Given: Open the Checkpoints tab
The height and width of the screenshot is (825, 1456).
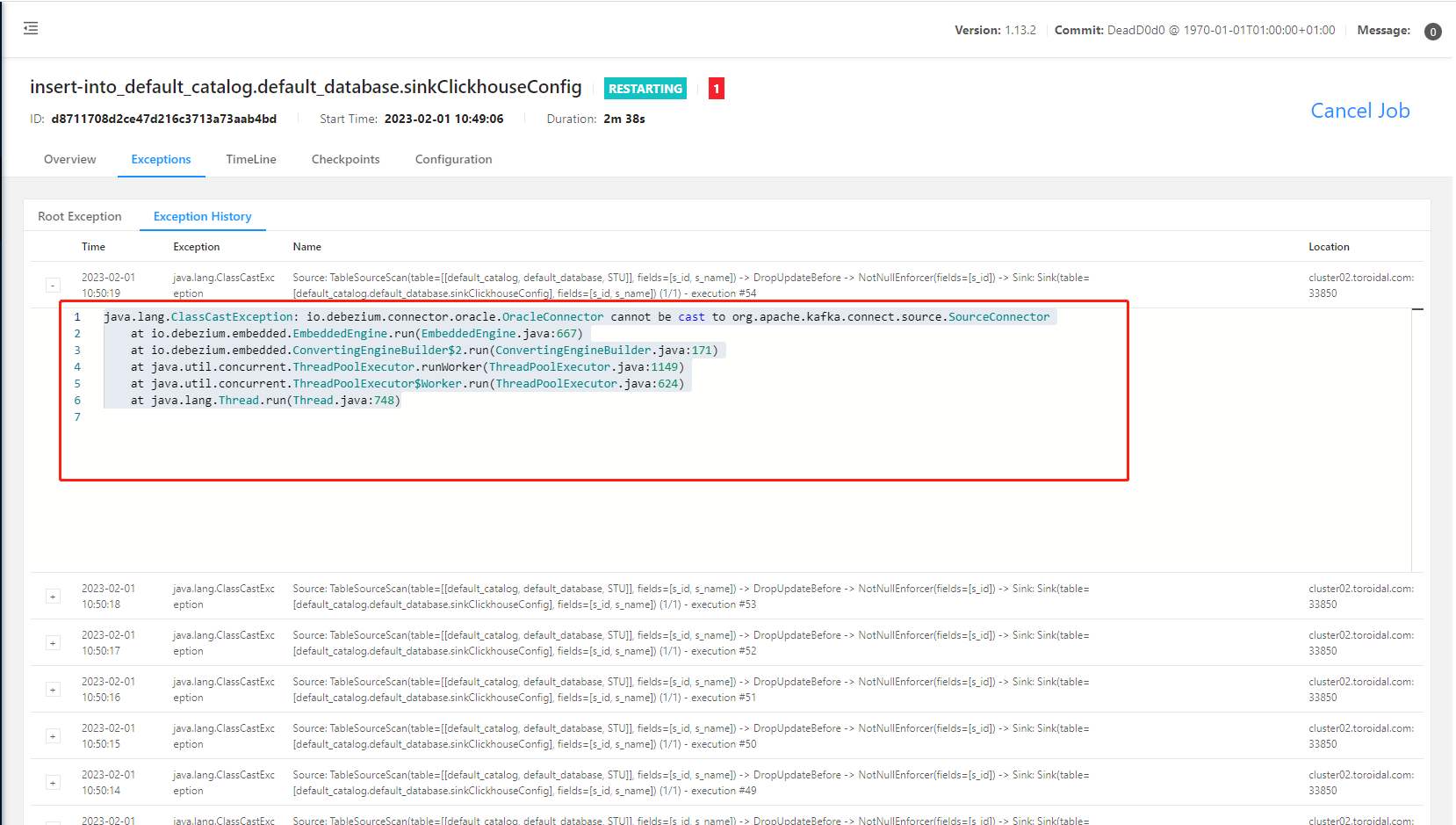Looking at the screenshot, I should [x=346, y=159].
